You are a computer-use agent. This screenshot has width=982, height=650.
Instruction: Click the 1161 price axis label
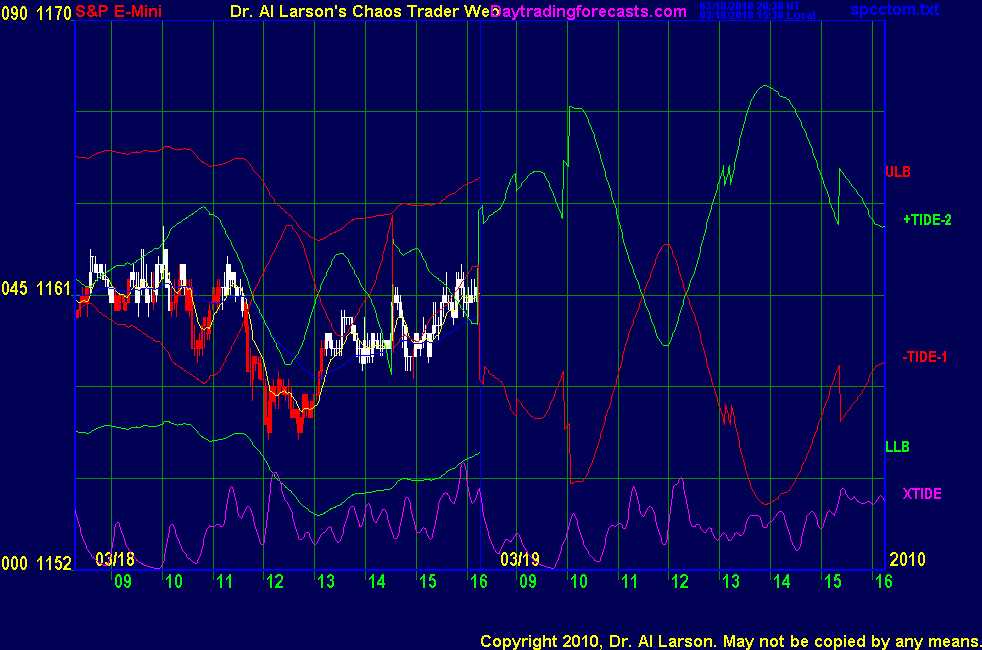pyautogui.click(x=54, y=289)
